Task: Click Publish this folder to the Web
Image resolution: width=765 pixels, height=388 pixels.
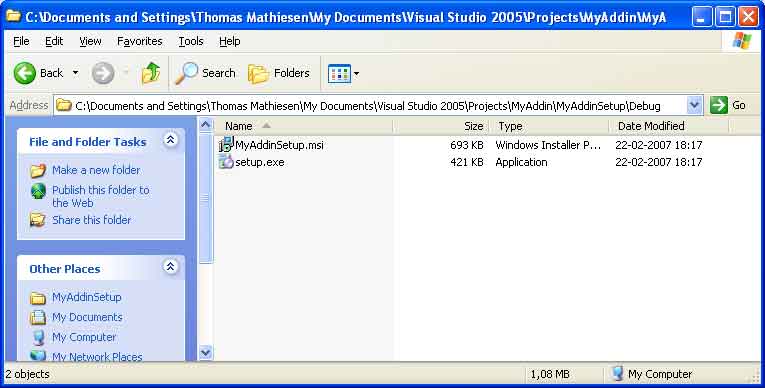Action: [x=101, y=196]
